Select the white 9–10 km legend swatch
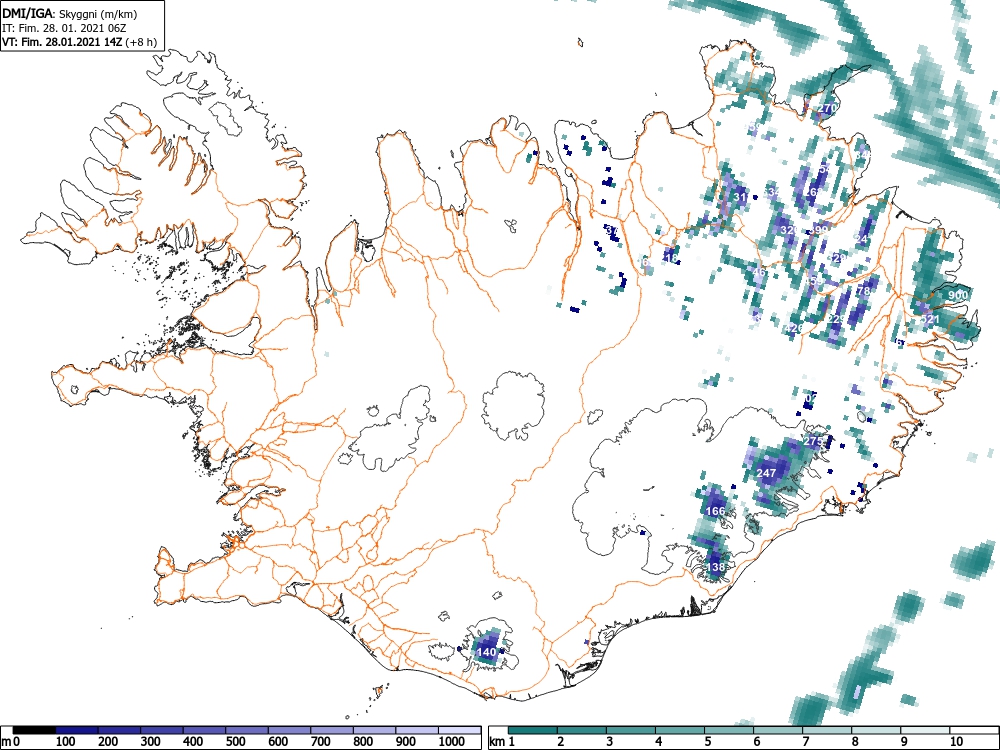Screen dimensions: 1000x750 925,730
